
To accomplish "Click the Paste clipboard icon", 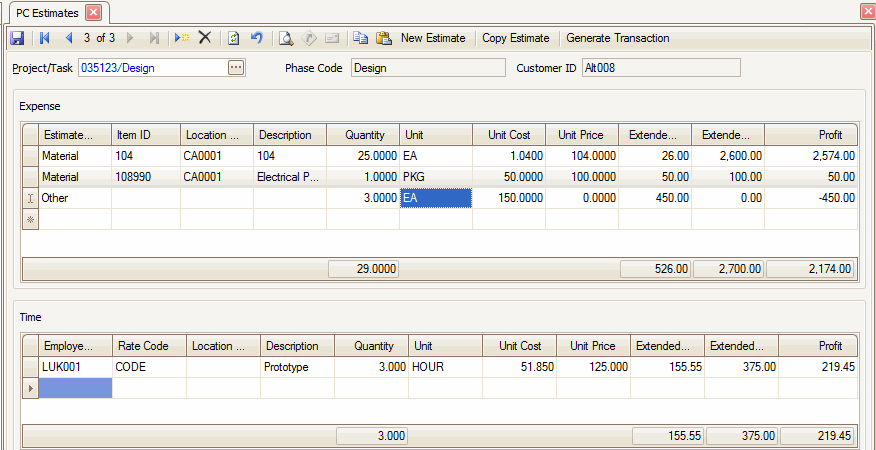I will 383,38.
